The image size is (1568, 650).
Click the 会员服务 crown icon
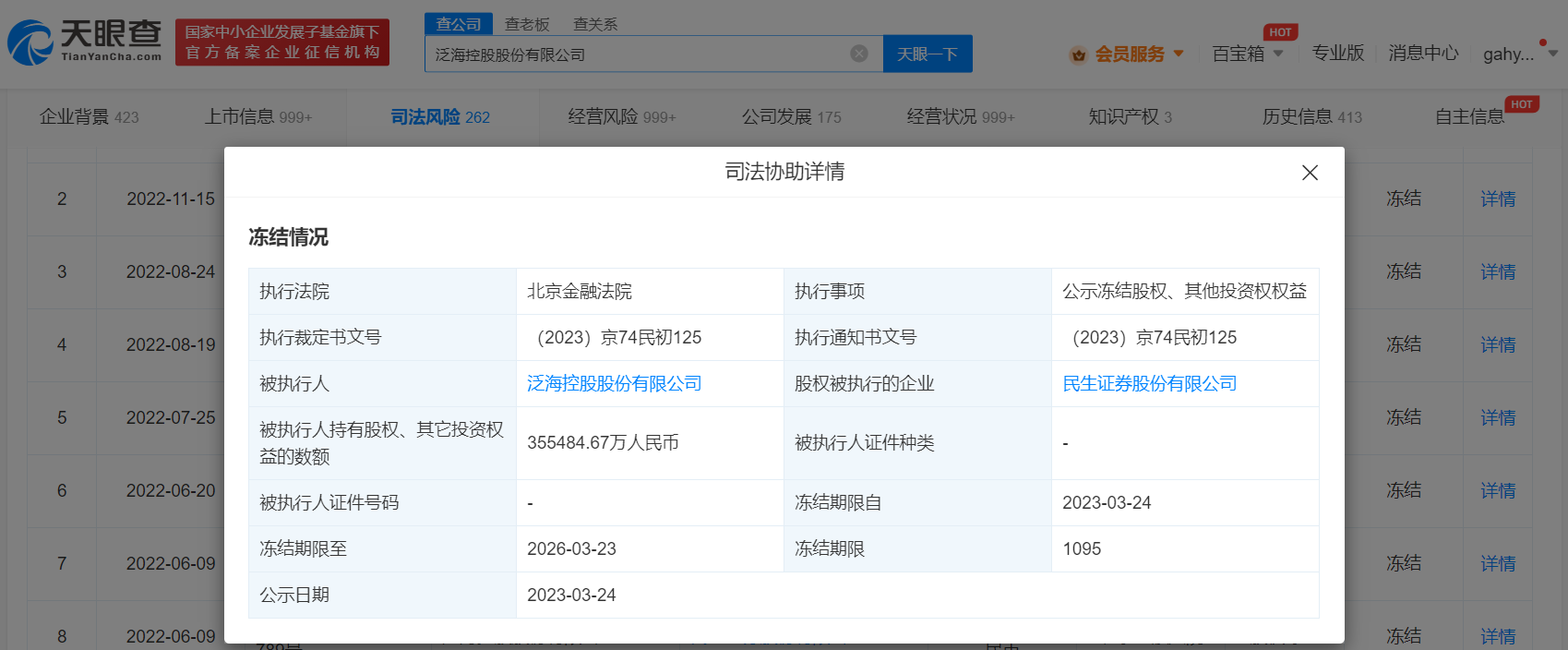pos(1078,54)
